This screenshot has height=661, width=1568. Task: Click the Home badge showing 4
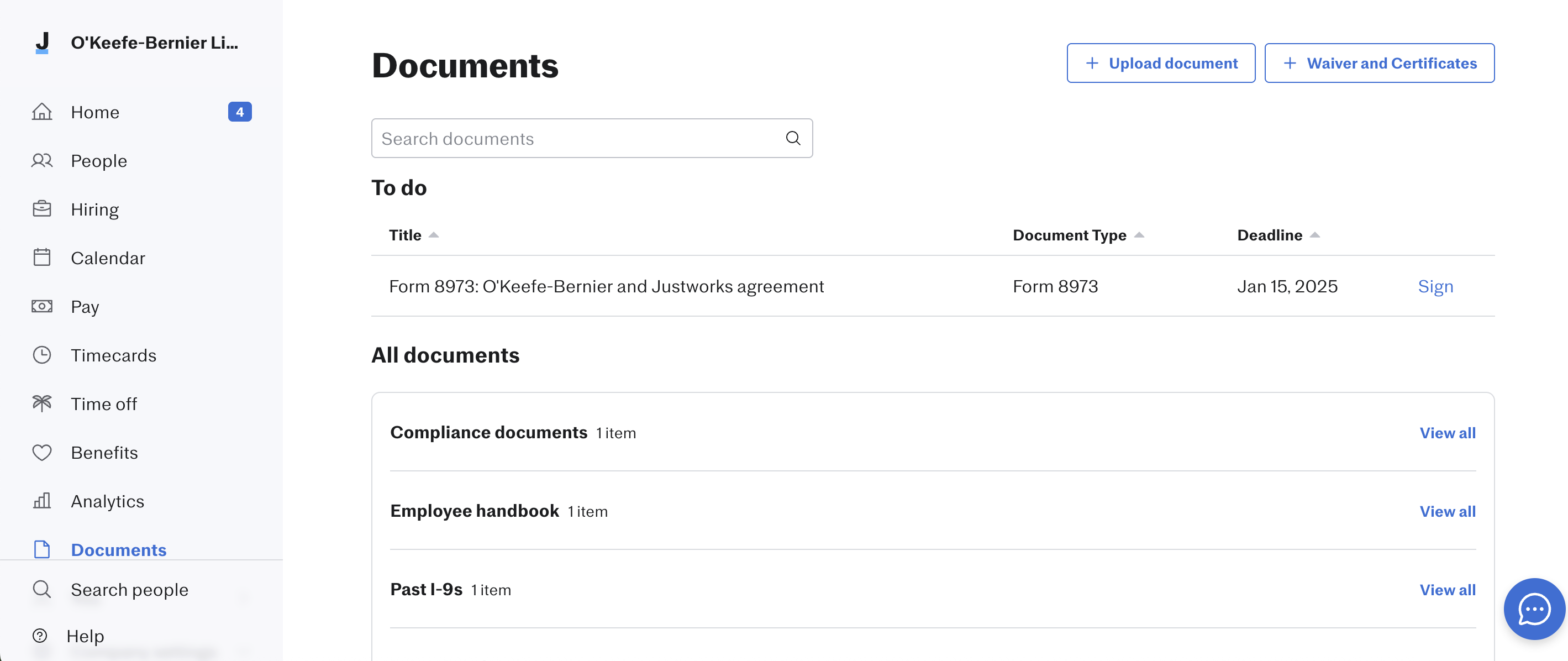[x=240, y=112]
